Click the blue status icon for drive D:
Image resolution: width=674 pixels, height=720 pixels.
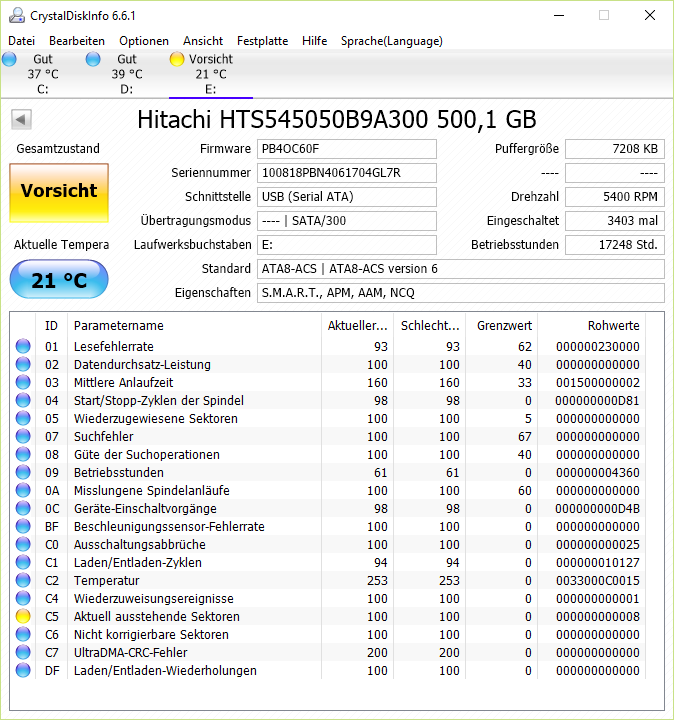pos(93,59)
